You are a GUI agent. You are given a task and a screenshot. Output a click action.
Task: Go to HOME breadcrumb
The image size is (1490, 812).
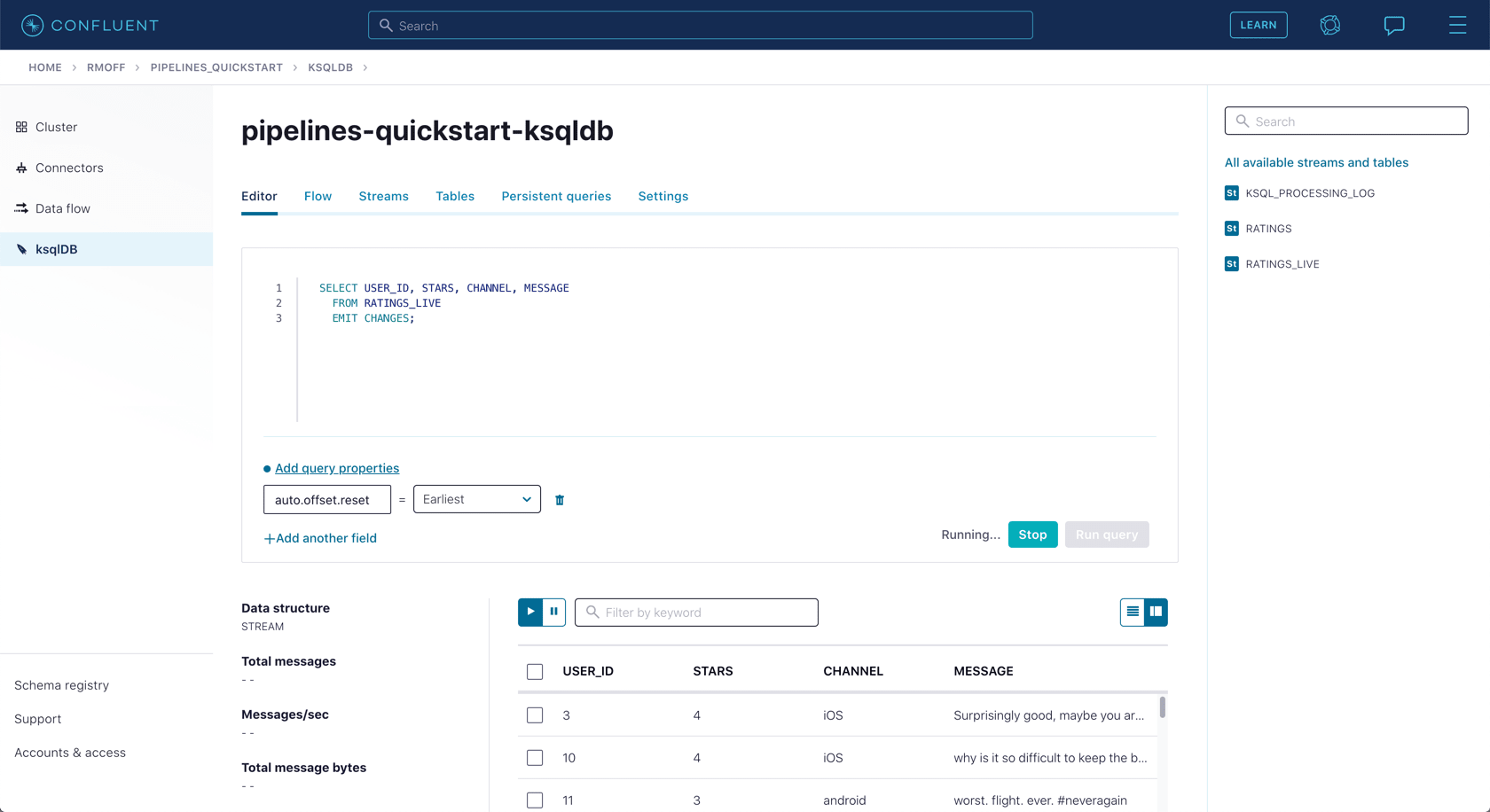(x=45, y=67)
